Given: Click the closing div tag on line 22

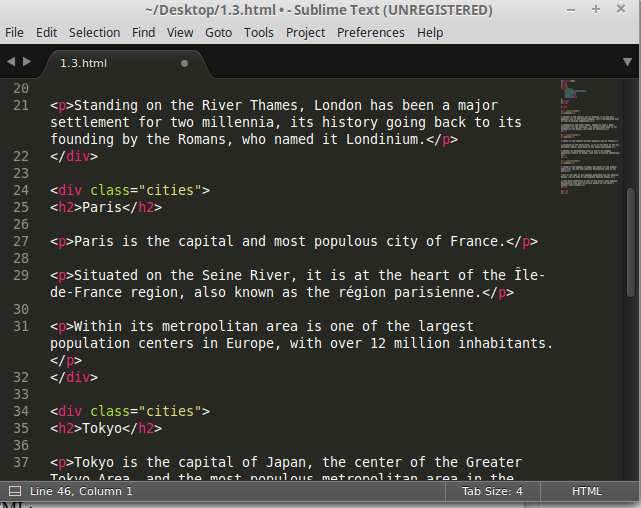Looking at the screenshot, I should (x=74, y=157).
